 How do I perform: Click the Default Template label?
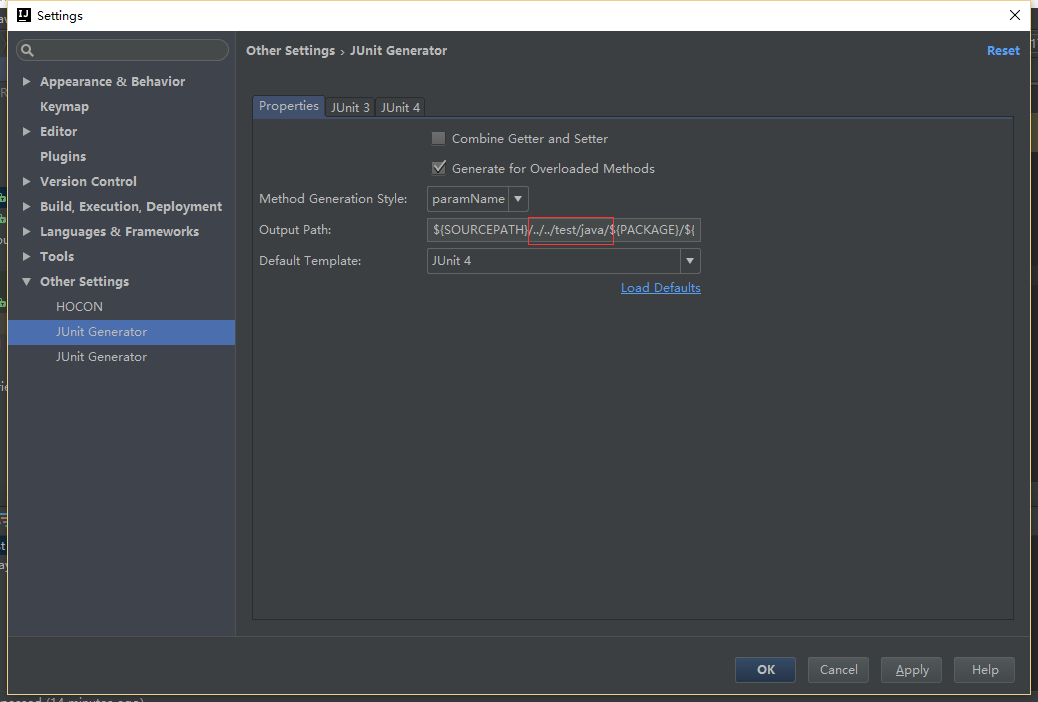310,261
